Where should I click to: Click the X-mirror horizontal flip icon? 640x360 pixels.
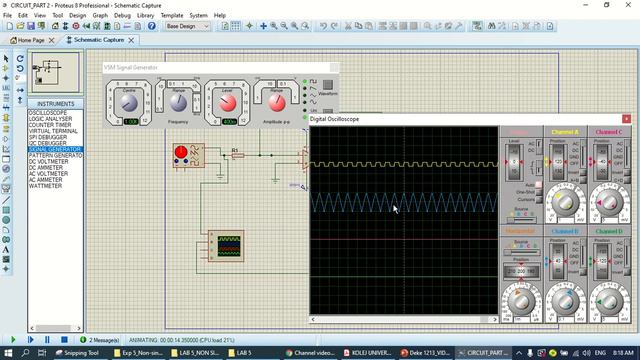tap(20, 90)
